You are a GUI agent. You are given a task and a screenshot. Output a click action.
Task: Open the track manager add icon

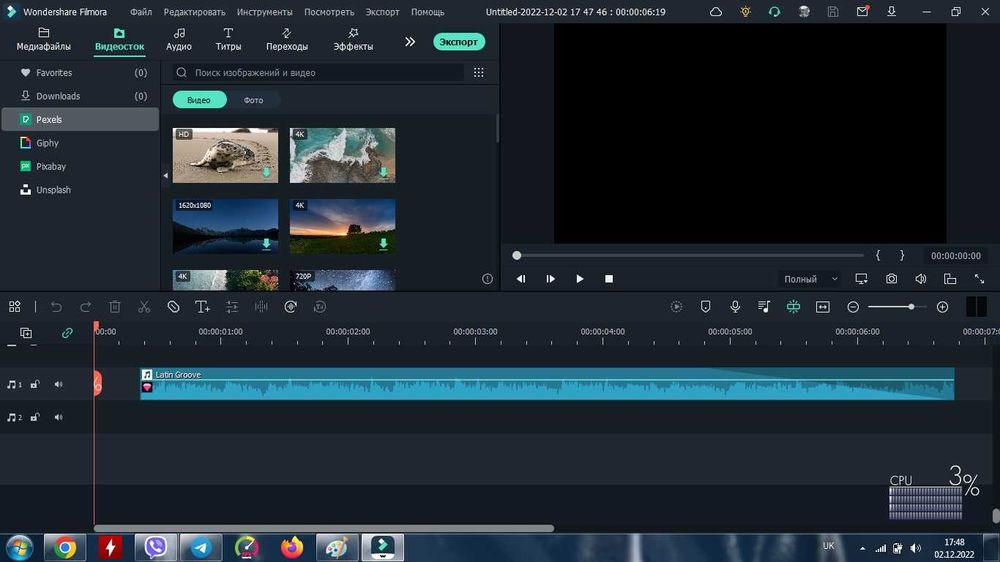click(26, 333)
